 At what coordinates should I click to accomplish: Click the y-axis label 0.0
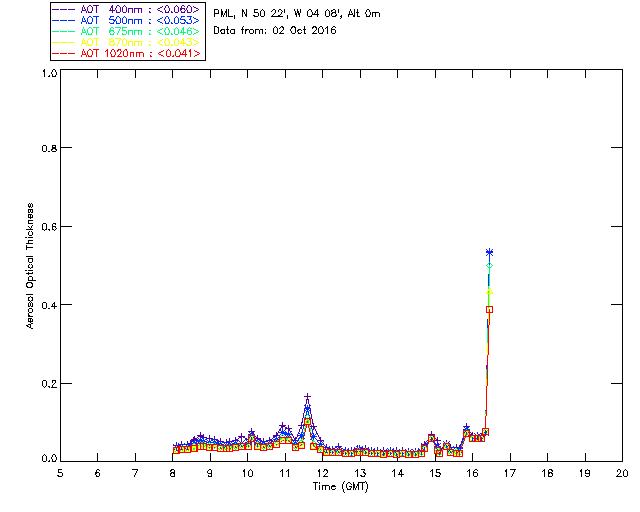pos(49,458)
